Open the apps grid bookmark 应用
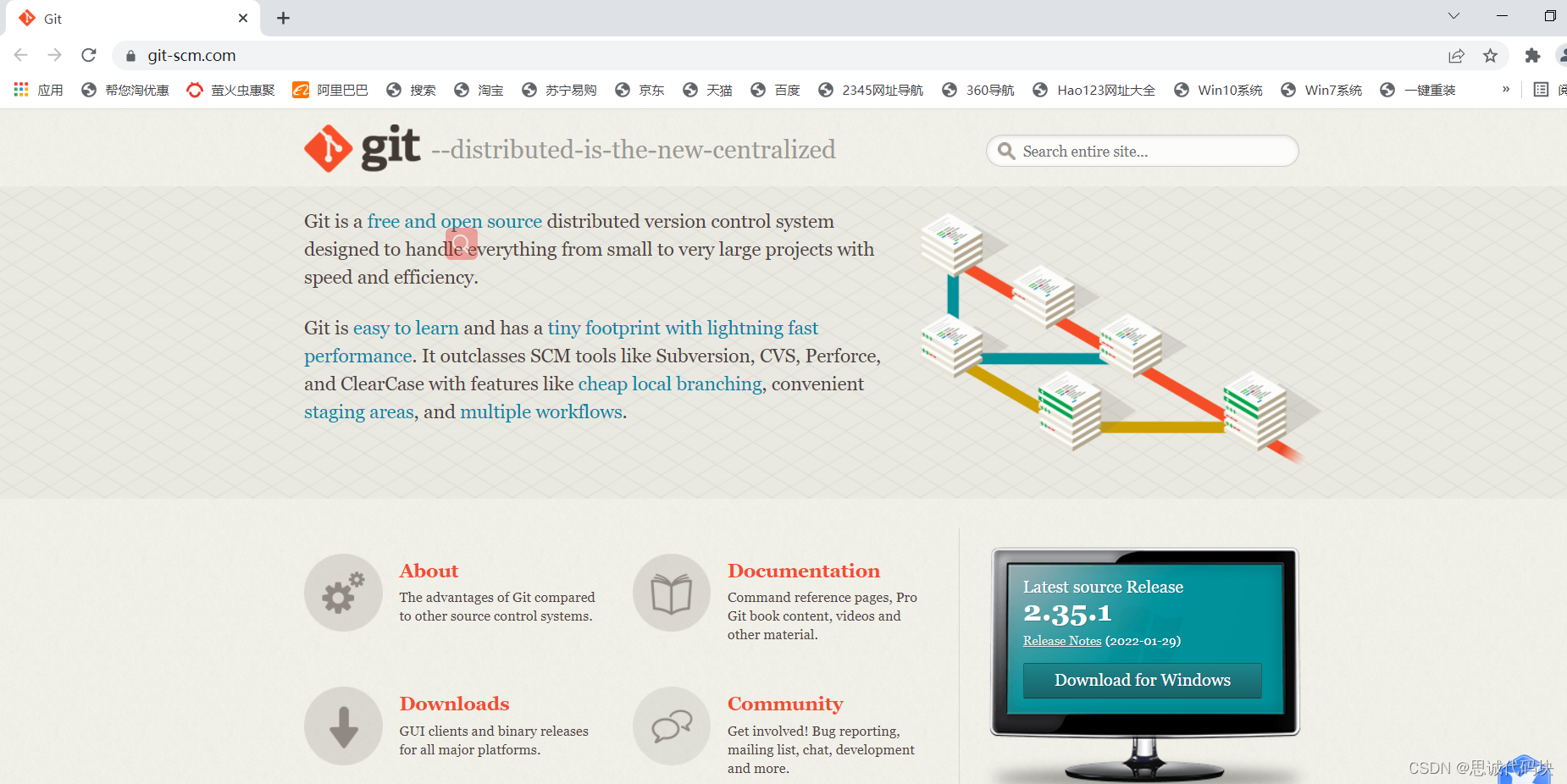The width and height of the screenshot is (1567, 784). pyautogui.click(x=38, y=90)
